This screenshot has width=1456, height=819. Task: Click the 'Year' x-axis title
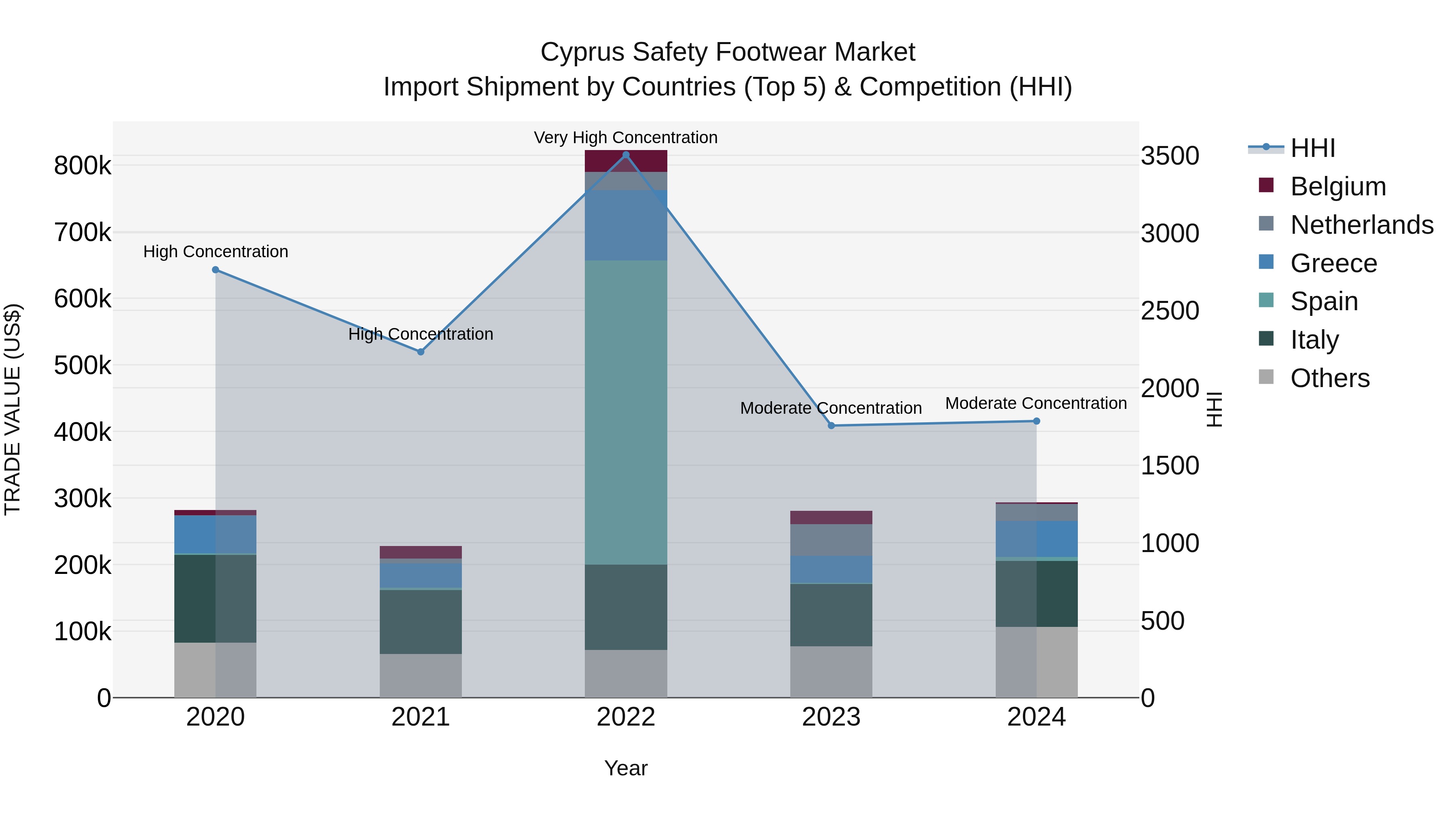coord(626,769)
